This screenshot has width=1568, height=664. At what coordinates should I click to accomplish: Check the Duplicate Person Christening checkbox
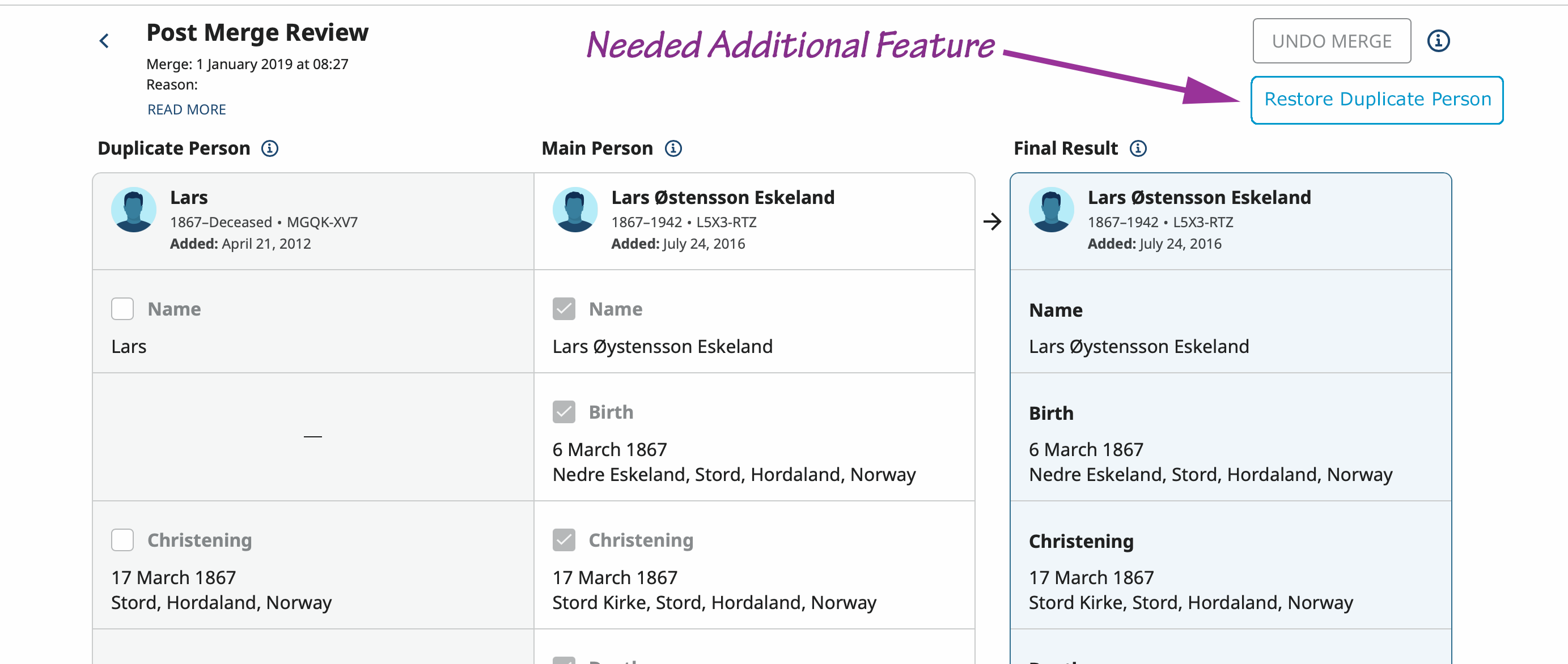tap(122, 540)
